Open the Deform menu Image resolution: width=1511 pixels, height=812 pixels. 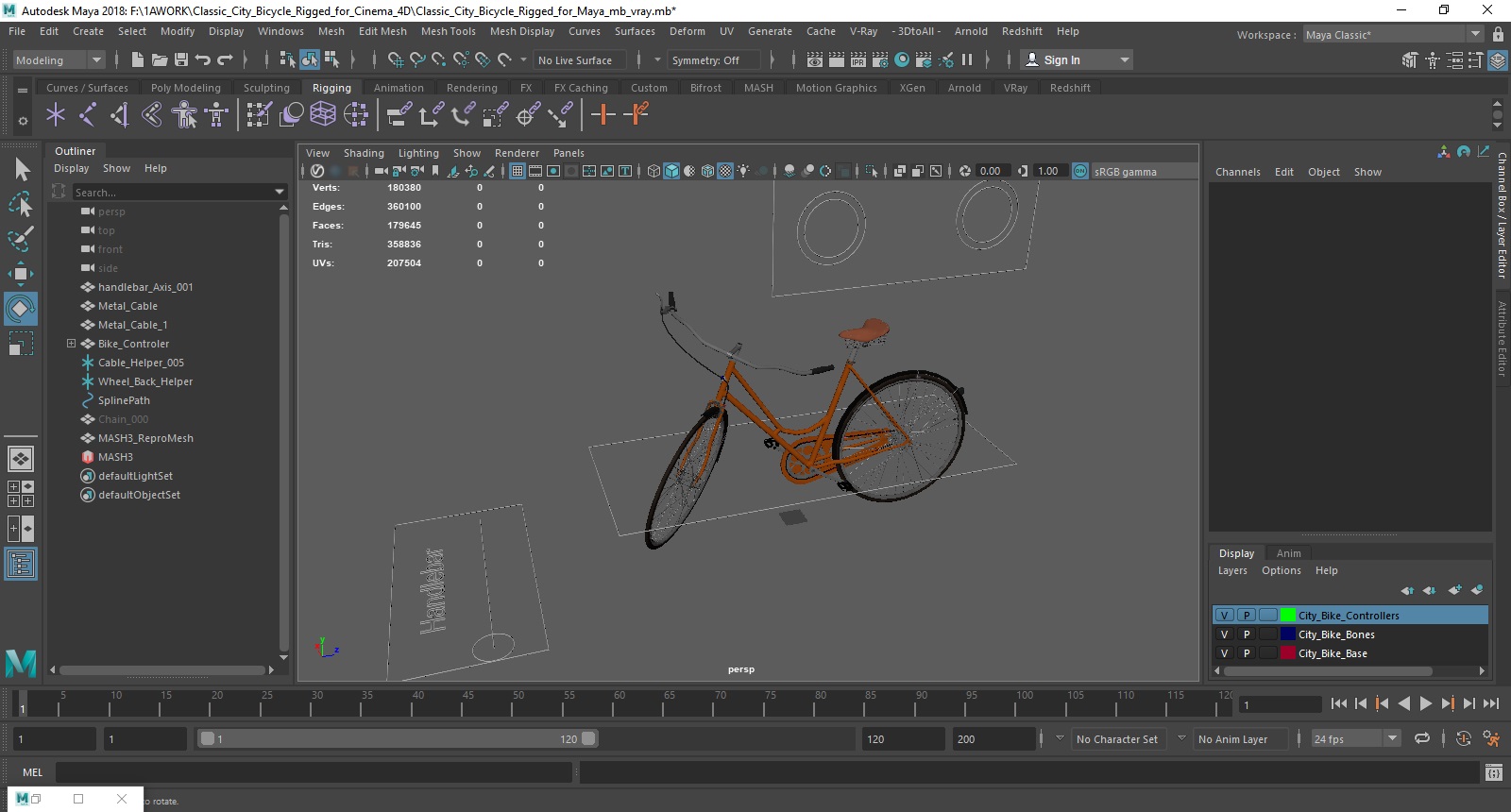687,31
